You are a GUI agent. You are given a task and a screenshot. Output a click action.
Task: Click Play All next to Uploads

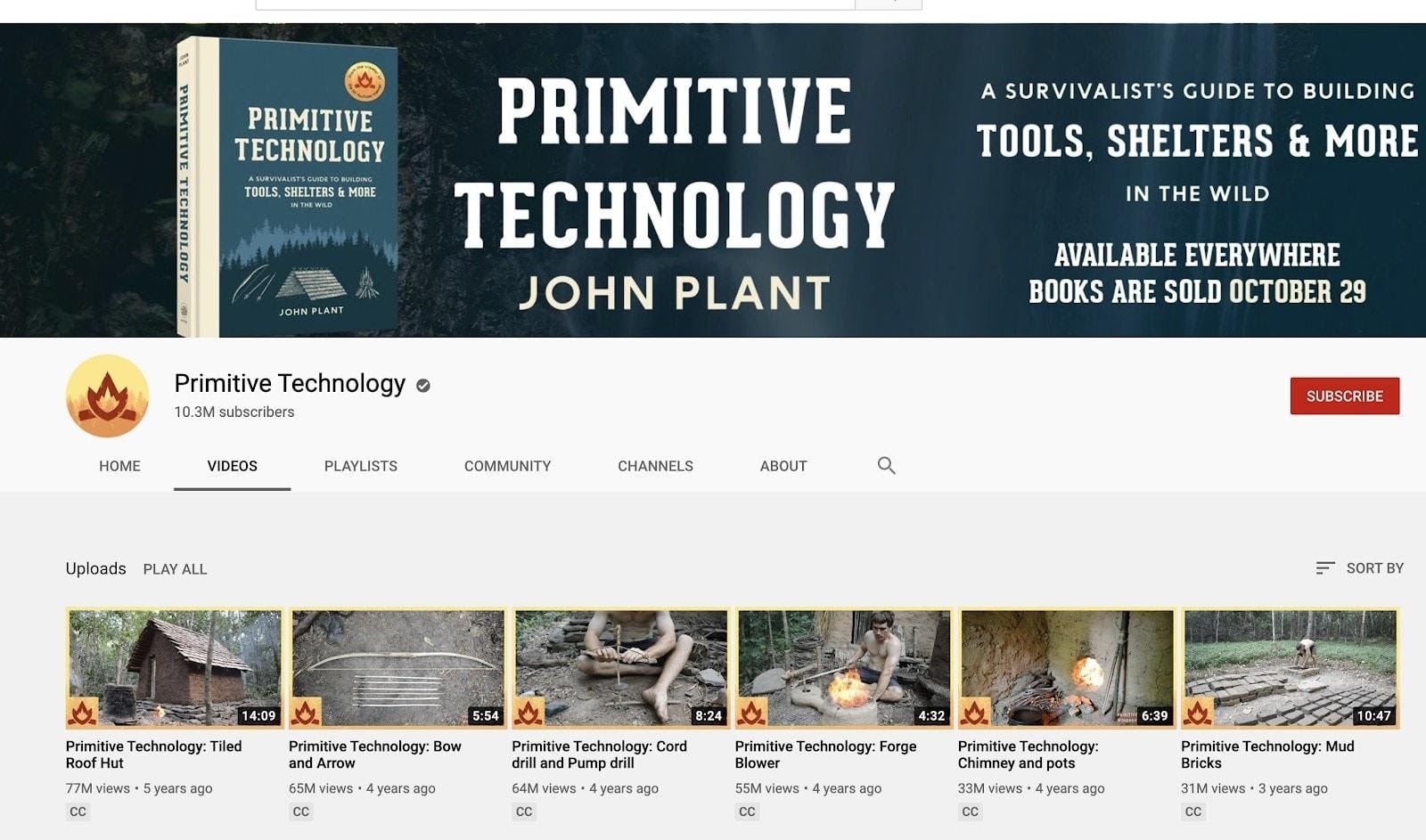tap(175, 569)
